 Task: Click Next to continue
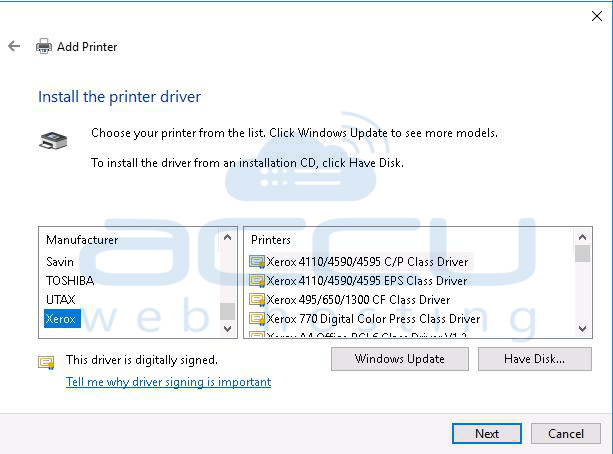pos(487,434)
